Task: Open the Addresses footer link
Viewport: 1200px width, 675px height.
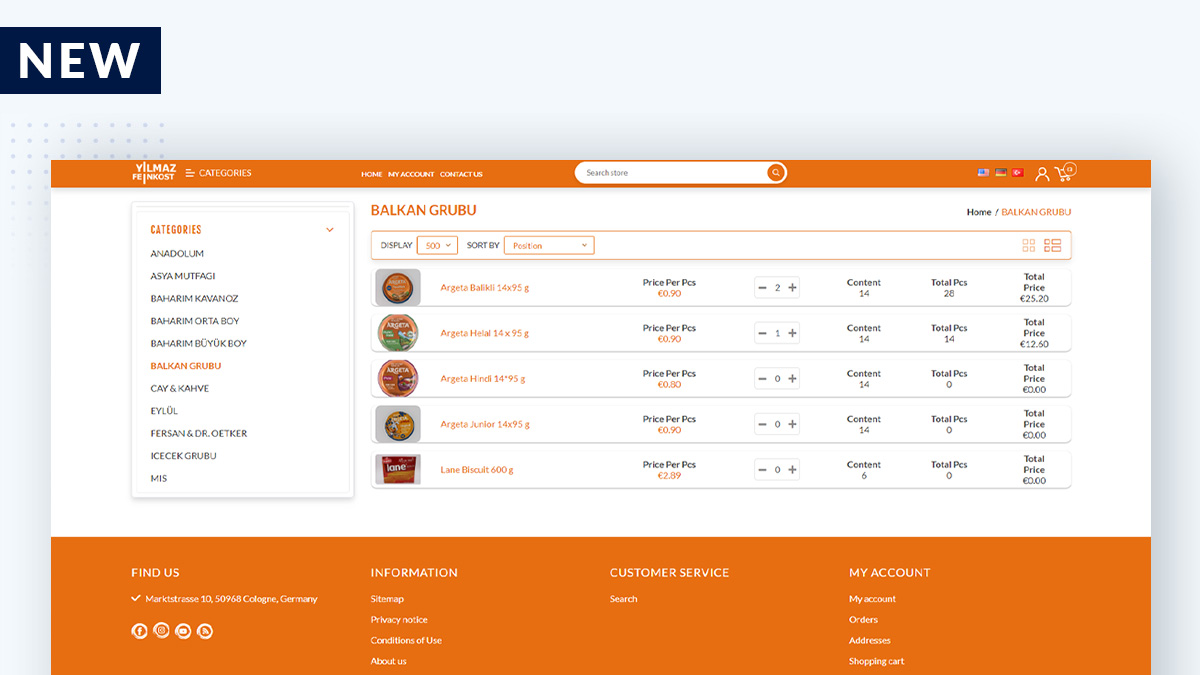Action: click(870, 640)
